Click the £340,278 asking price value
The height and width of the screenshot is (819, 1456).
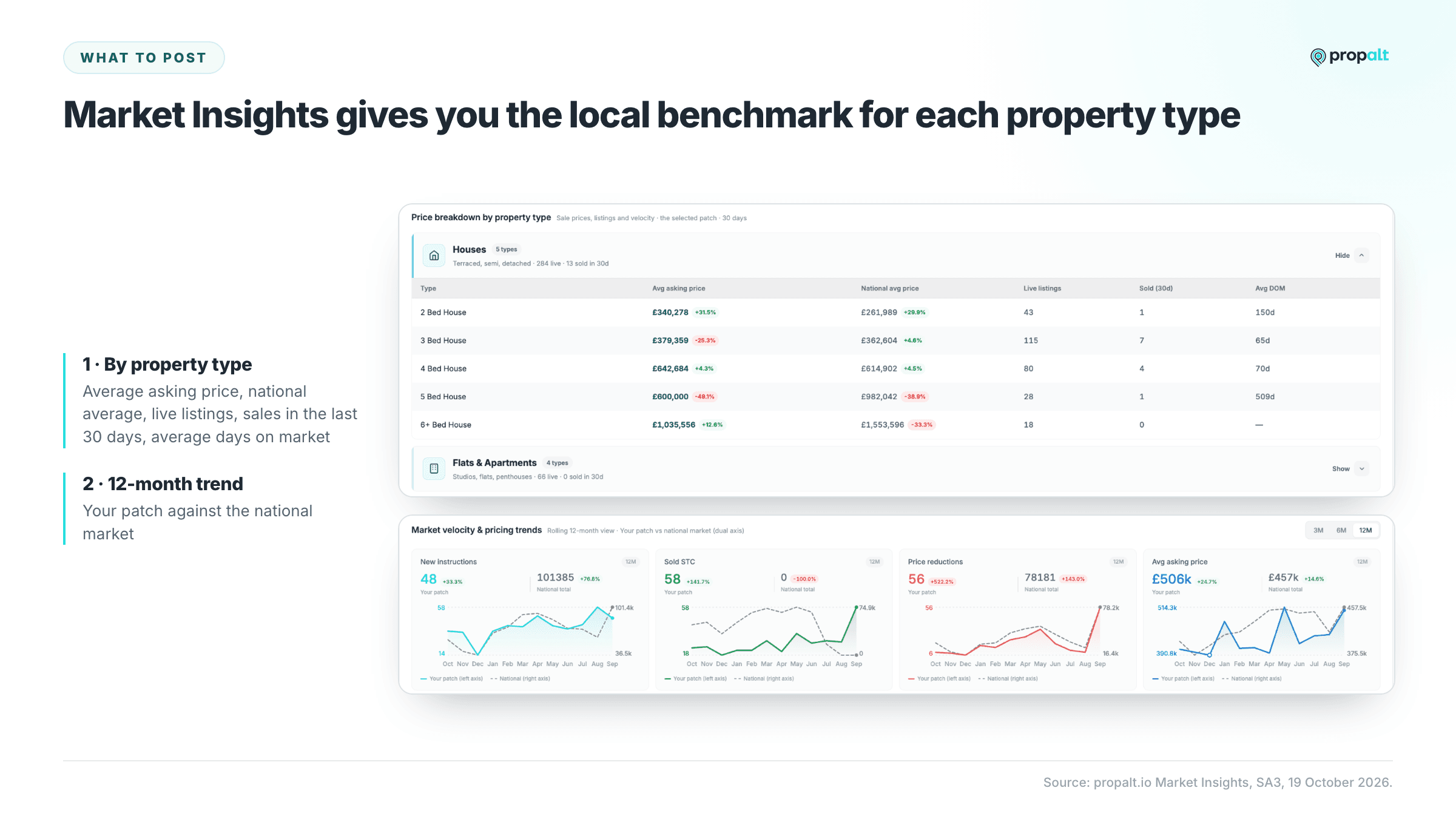[670, 312]
